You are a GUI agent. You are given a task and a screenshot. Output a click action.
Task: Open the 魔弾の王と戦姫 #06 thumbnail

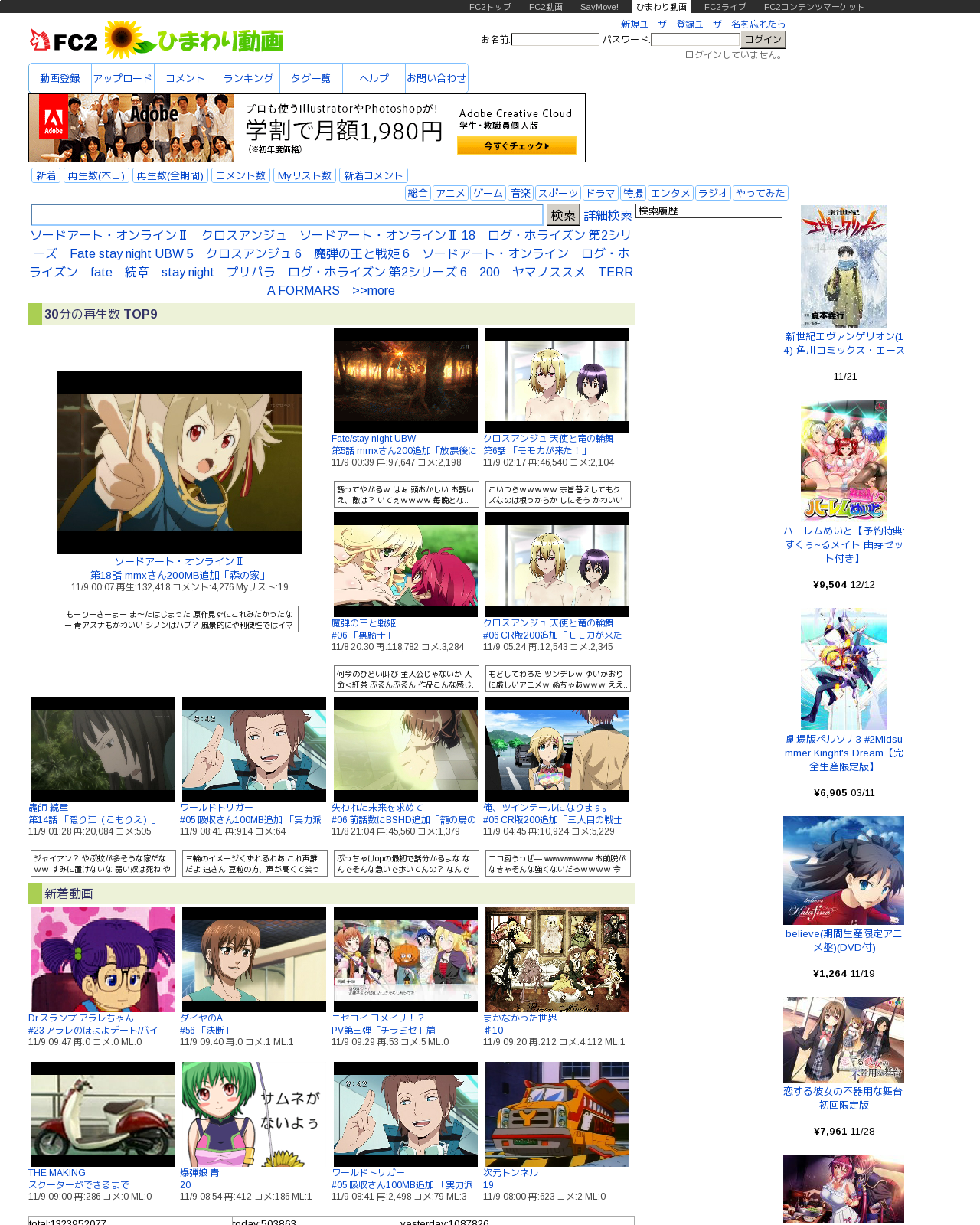(406, 564)
